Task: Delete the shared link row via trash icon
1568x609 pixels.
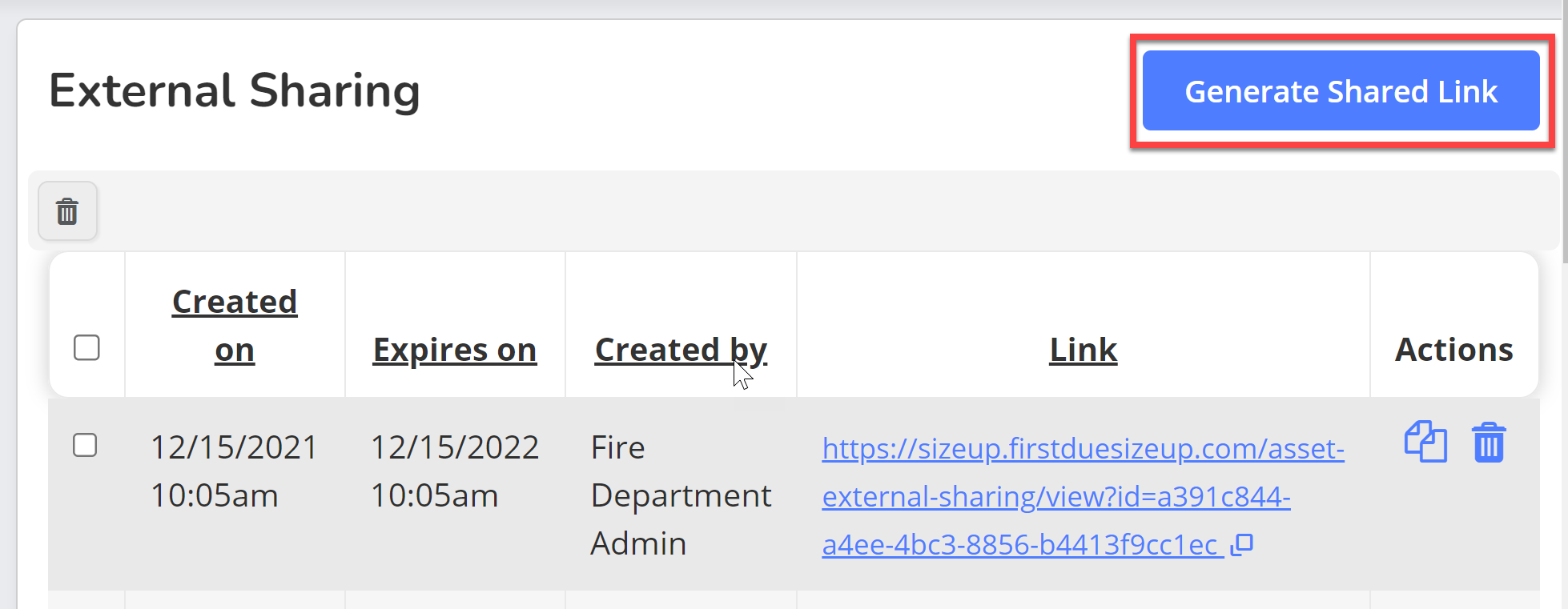Action: (x=1489, y=443)
